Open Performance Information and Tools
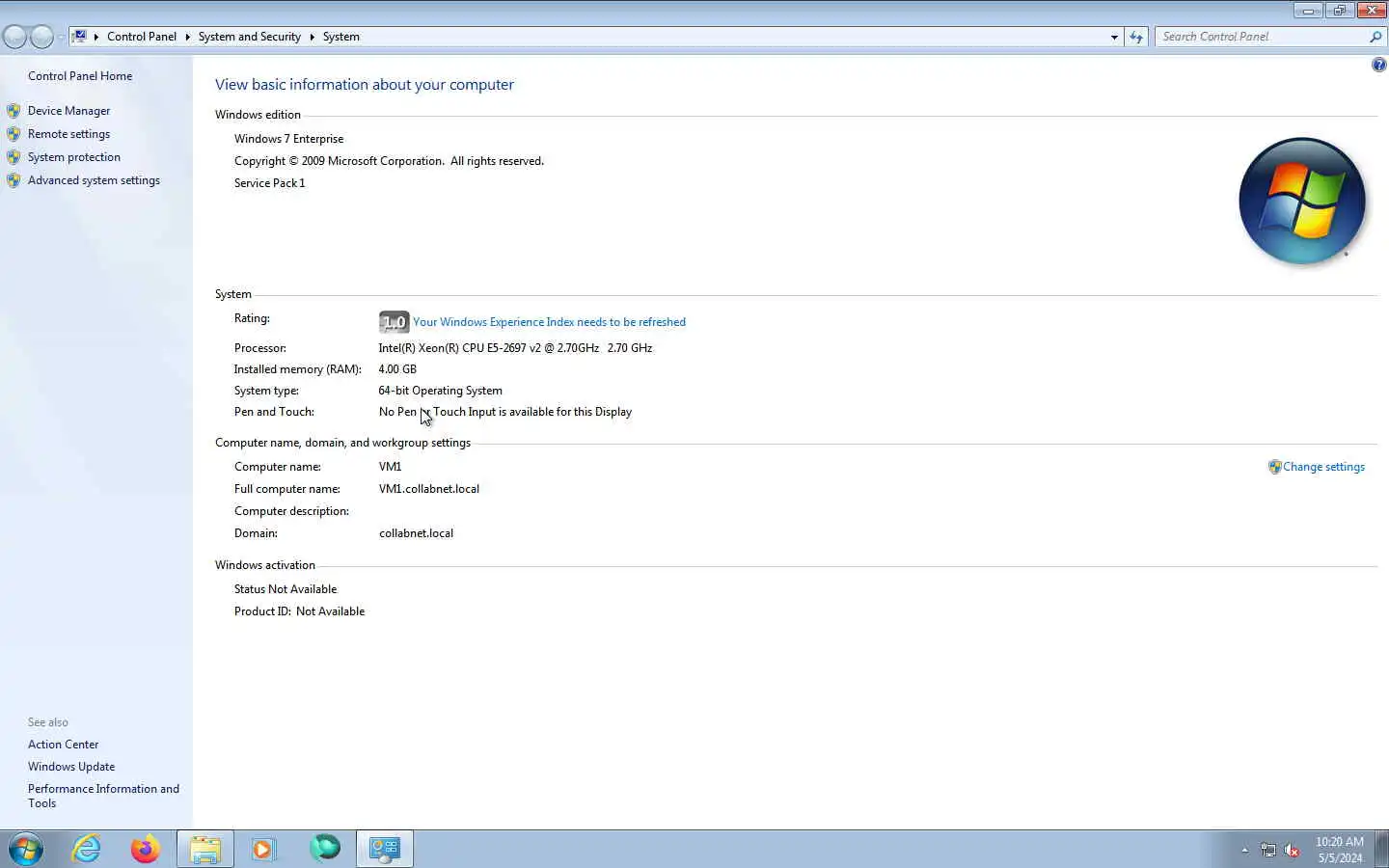Screen dimensions: 1389x868 point(103,796)
